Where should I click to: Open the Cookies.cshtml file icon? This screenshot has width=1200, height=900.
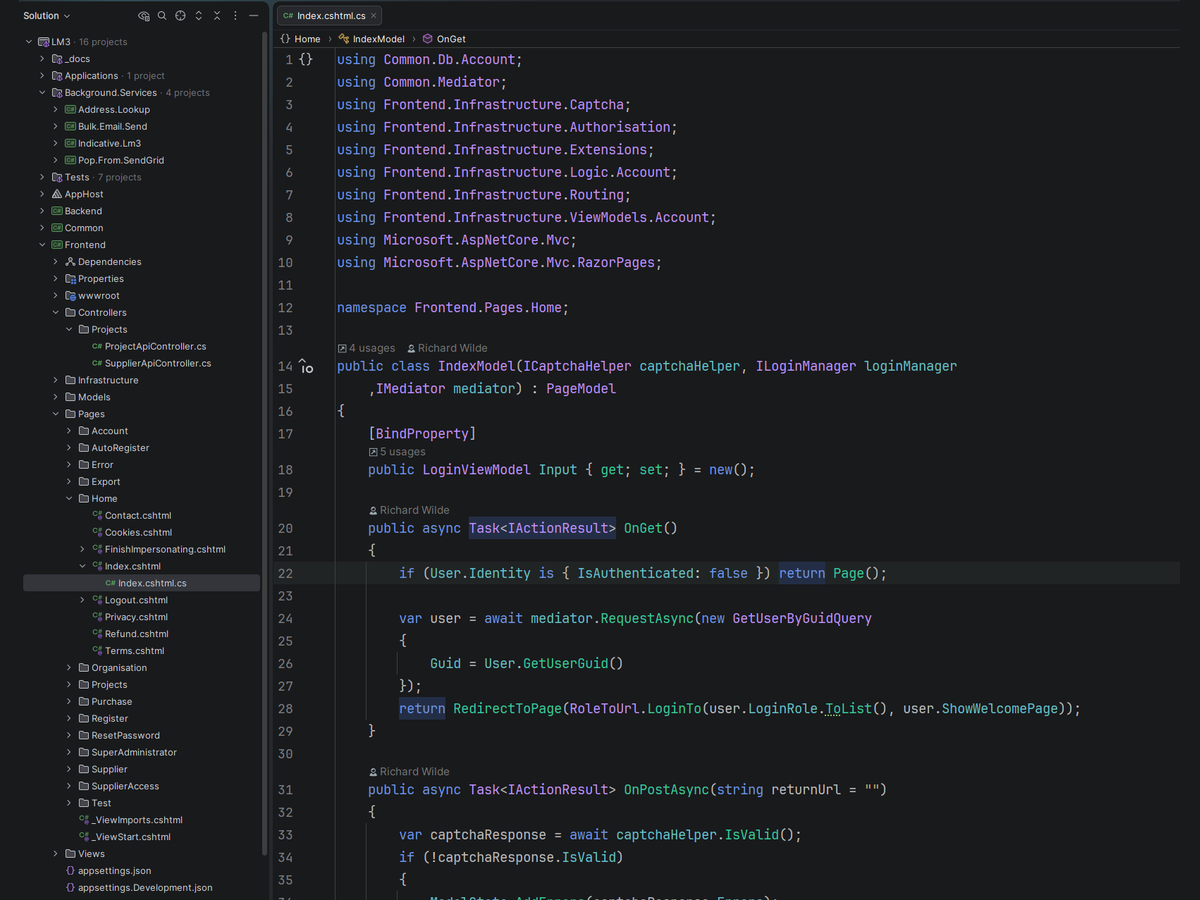tap(97, 533)
